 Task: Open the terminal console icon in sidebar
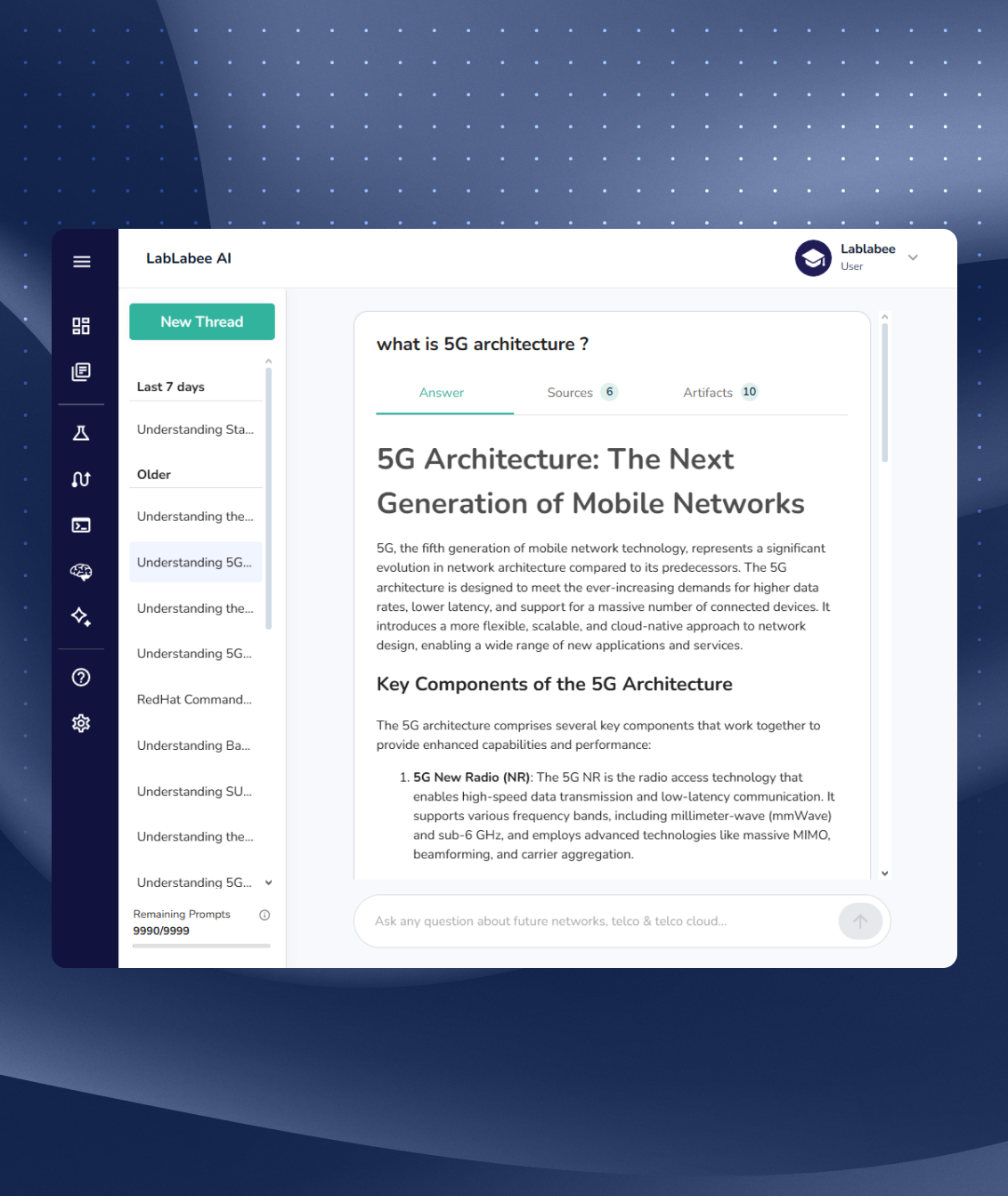pyautogui.click(x=81, y=525)
